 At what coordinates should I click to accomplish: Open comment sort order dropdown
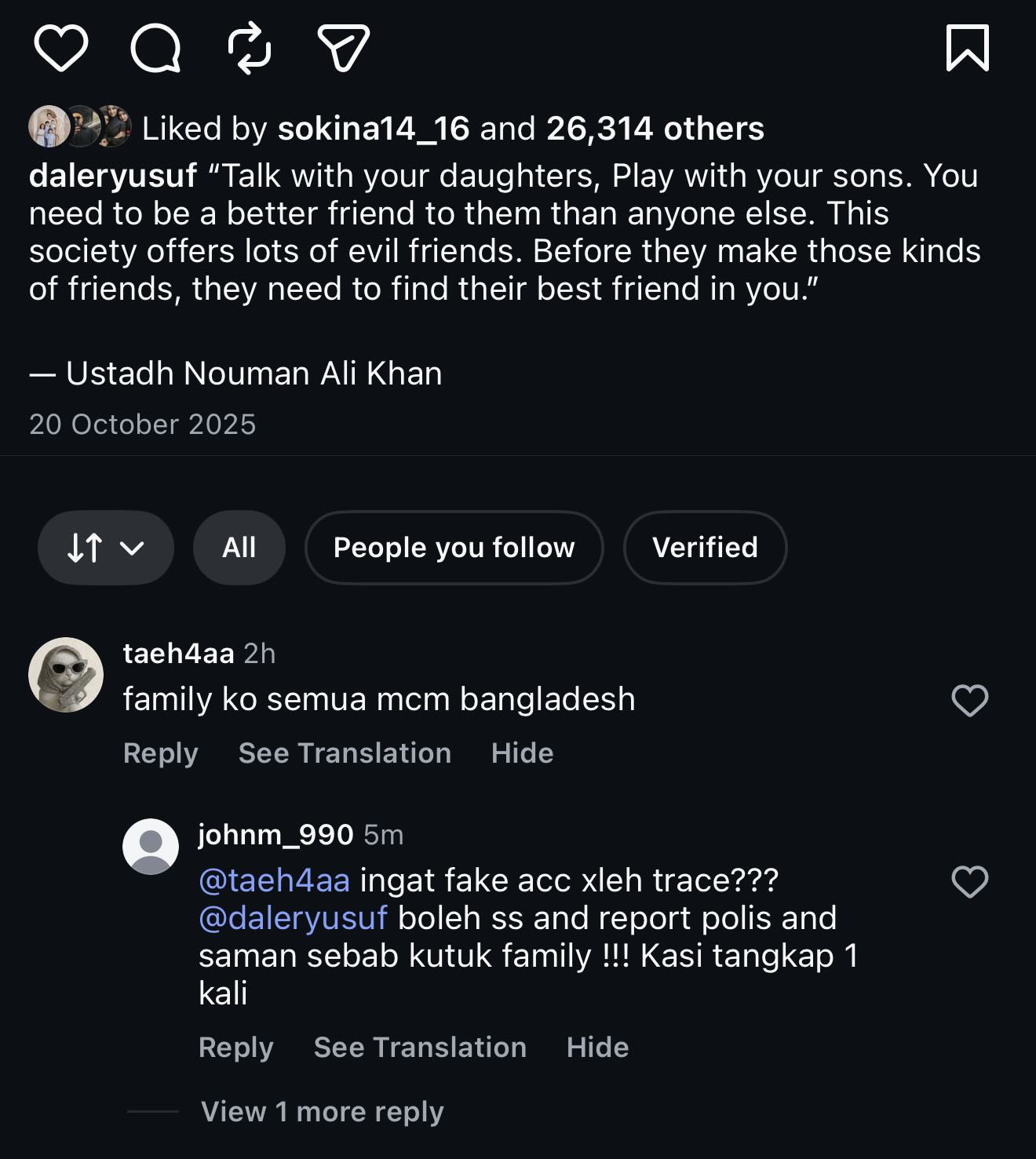point(105,548)
